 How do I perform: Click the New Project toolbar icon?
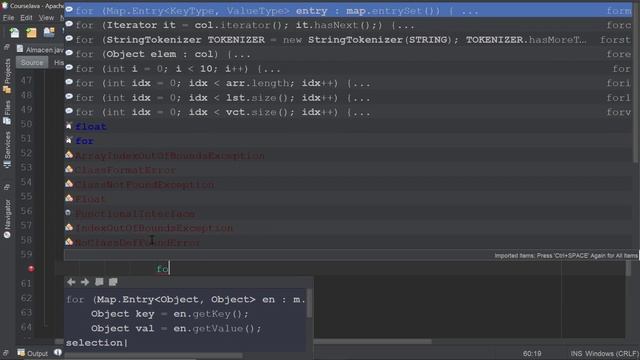pos(31,33)
